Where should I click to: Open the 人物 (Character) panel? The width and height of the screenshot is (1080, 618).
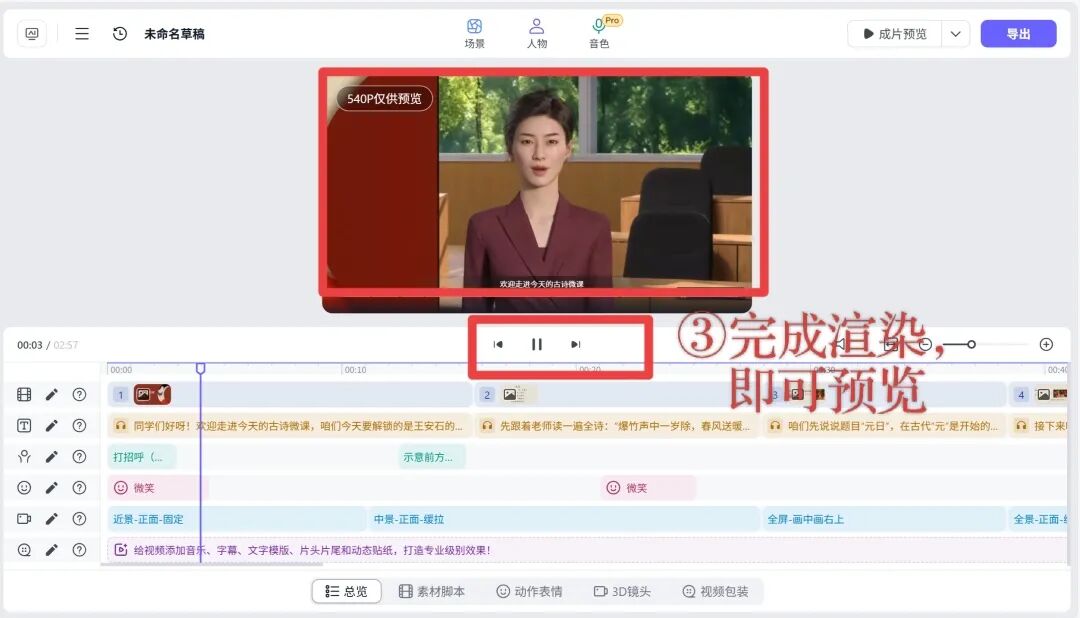pos(537,32)
